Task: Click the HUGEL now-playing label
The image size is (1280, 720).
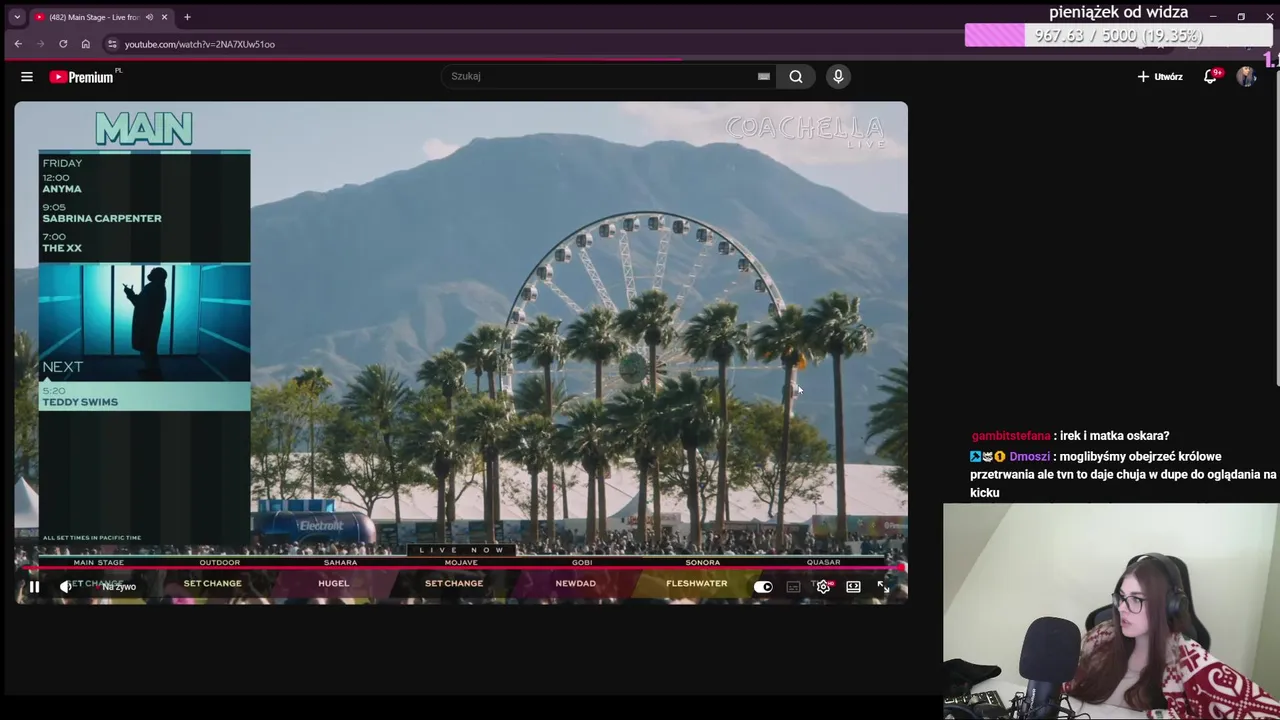Action: coord(334,584)
